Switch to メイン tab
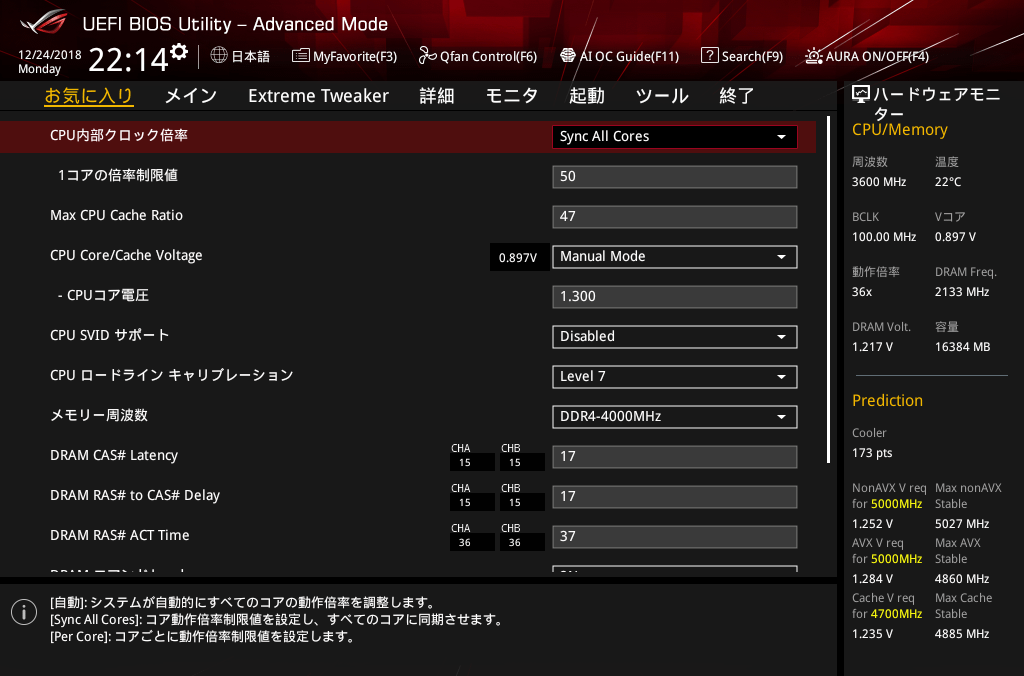Screen dimensions: 1024x676 point(191,96)
